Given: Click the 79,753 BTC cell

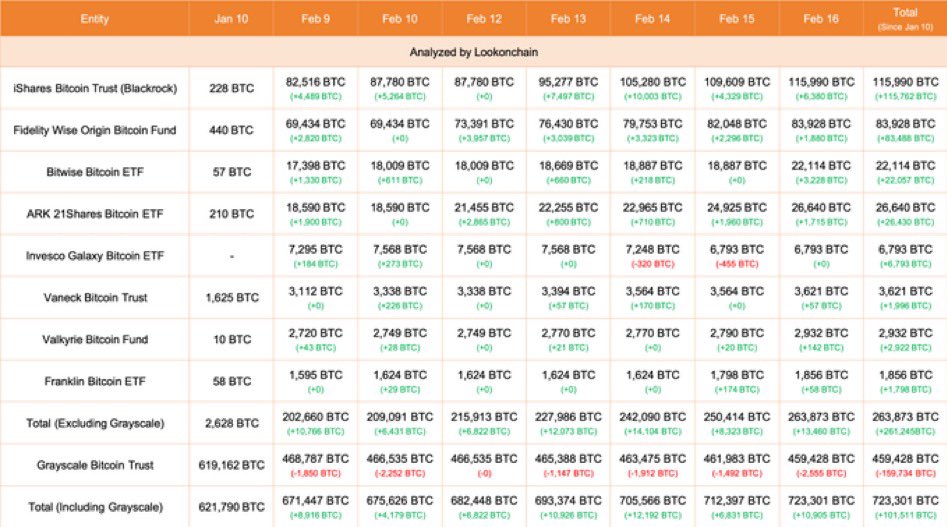Looking at the screenshot, I should 652,130.
